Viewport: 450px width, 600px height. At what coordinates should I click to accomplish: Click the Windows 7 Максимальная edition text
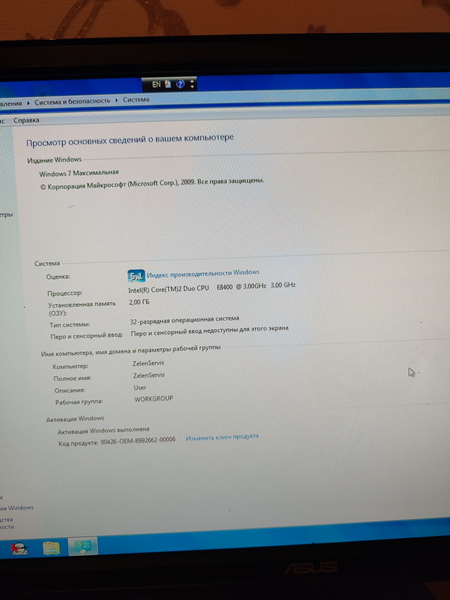pos(79,173)
